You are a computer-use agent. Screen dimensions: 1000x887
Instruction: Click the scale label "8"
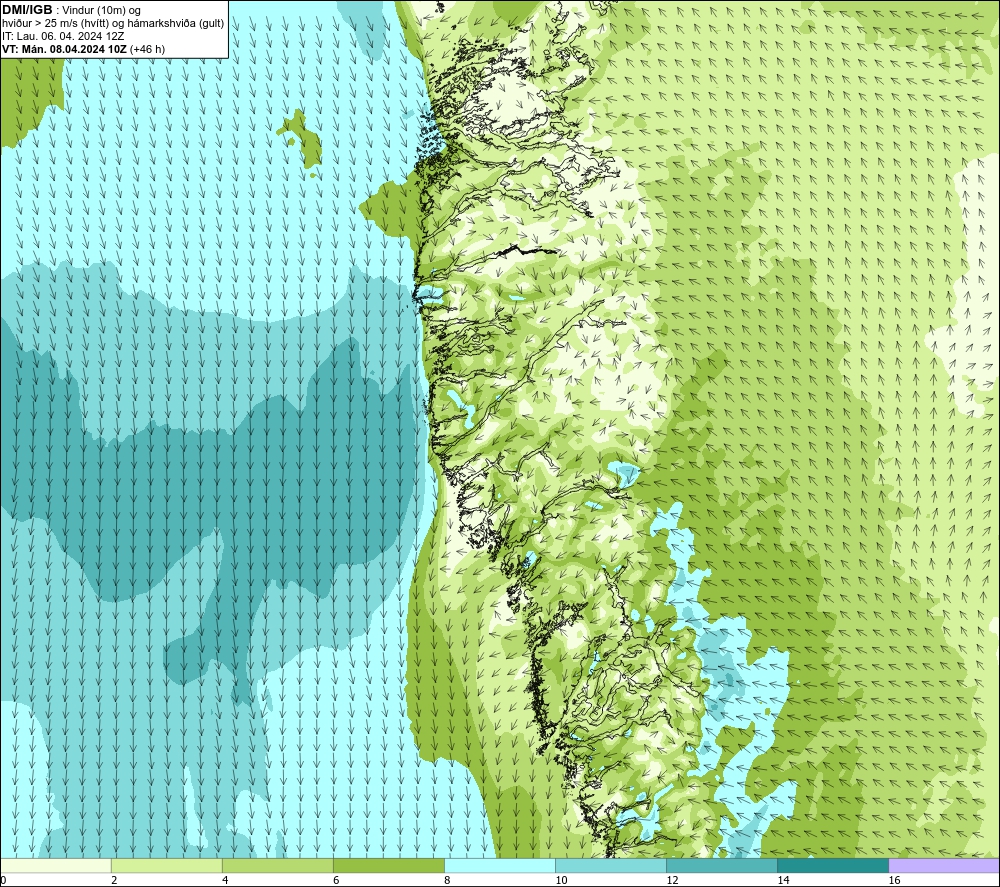coord(447,881)
